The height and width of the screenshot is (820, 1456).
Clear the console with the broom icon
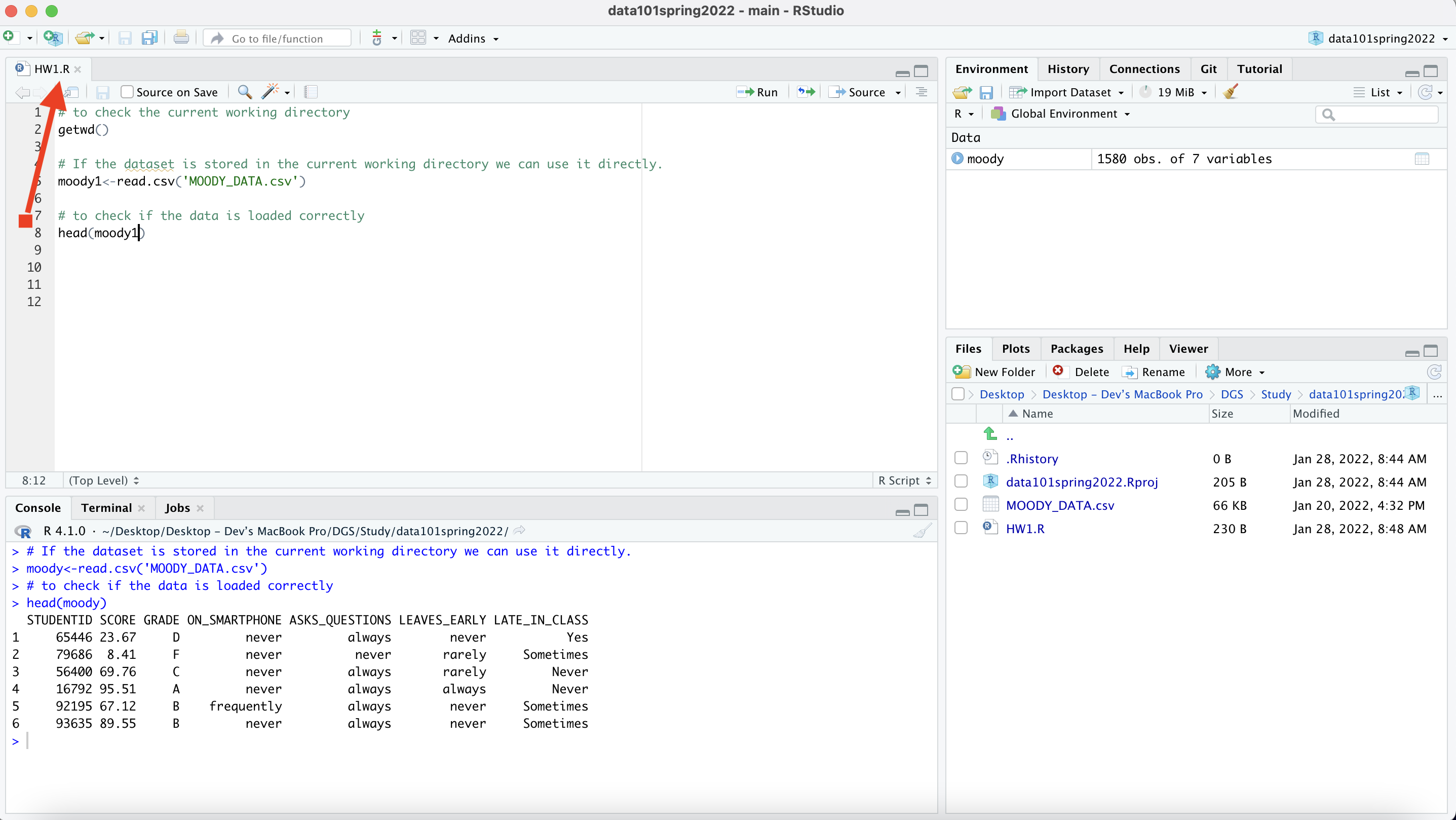pos(922,531)
